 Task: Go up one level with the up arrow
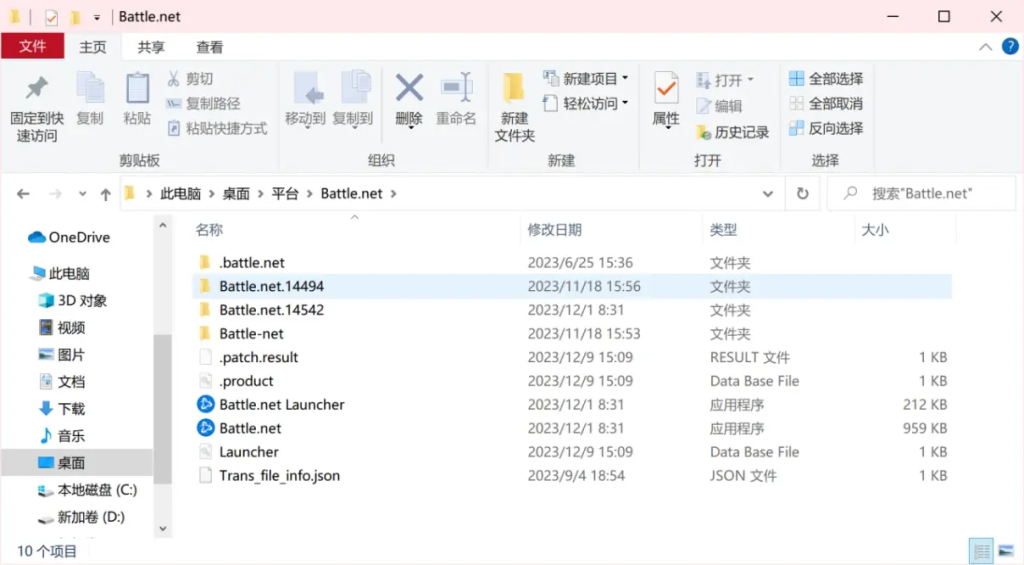[105, 194]
